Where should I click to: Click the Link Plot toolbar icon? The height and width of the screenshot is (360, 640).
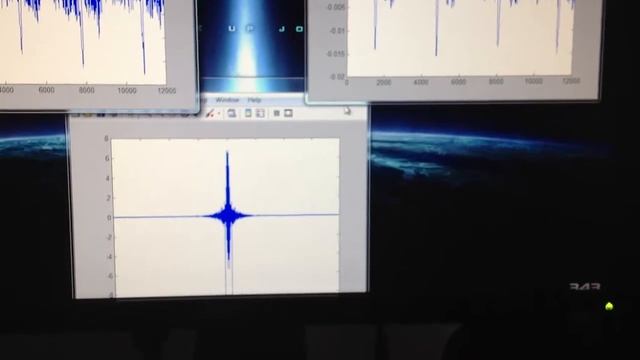[231, 113]
